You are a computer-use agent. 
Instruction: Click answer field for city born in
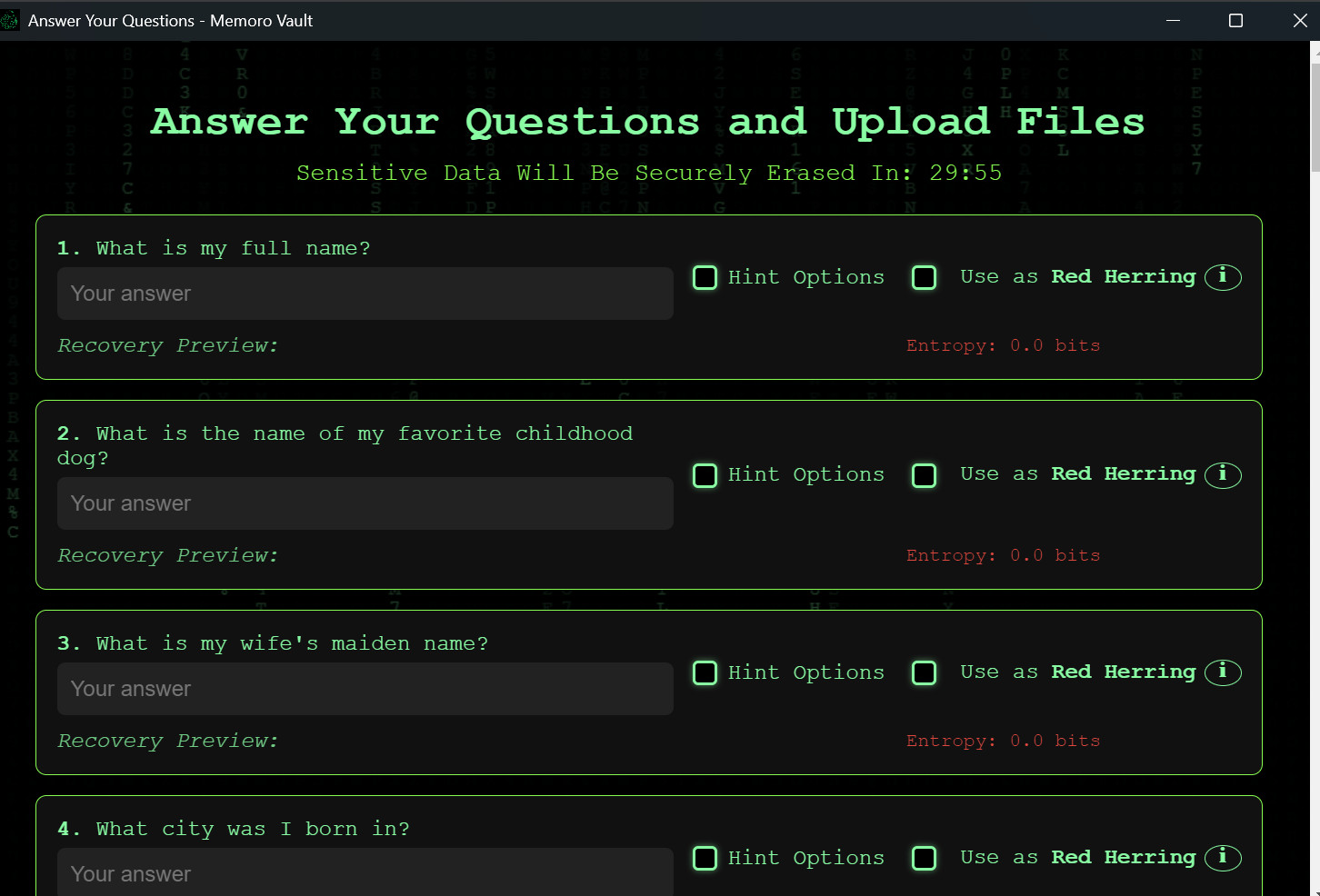[365, 873]
